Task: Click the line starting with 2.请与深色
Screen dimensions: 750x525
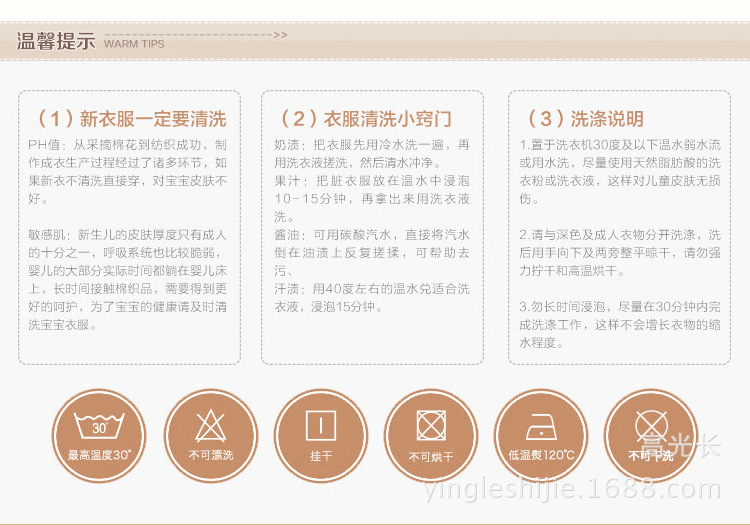Action: (x=620, y=235)
